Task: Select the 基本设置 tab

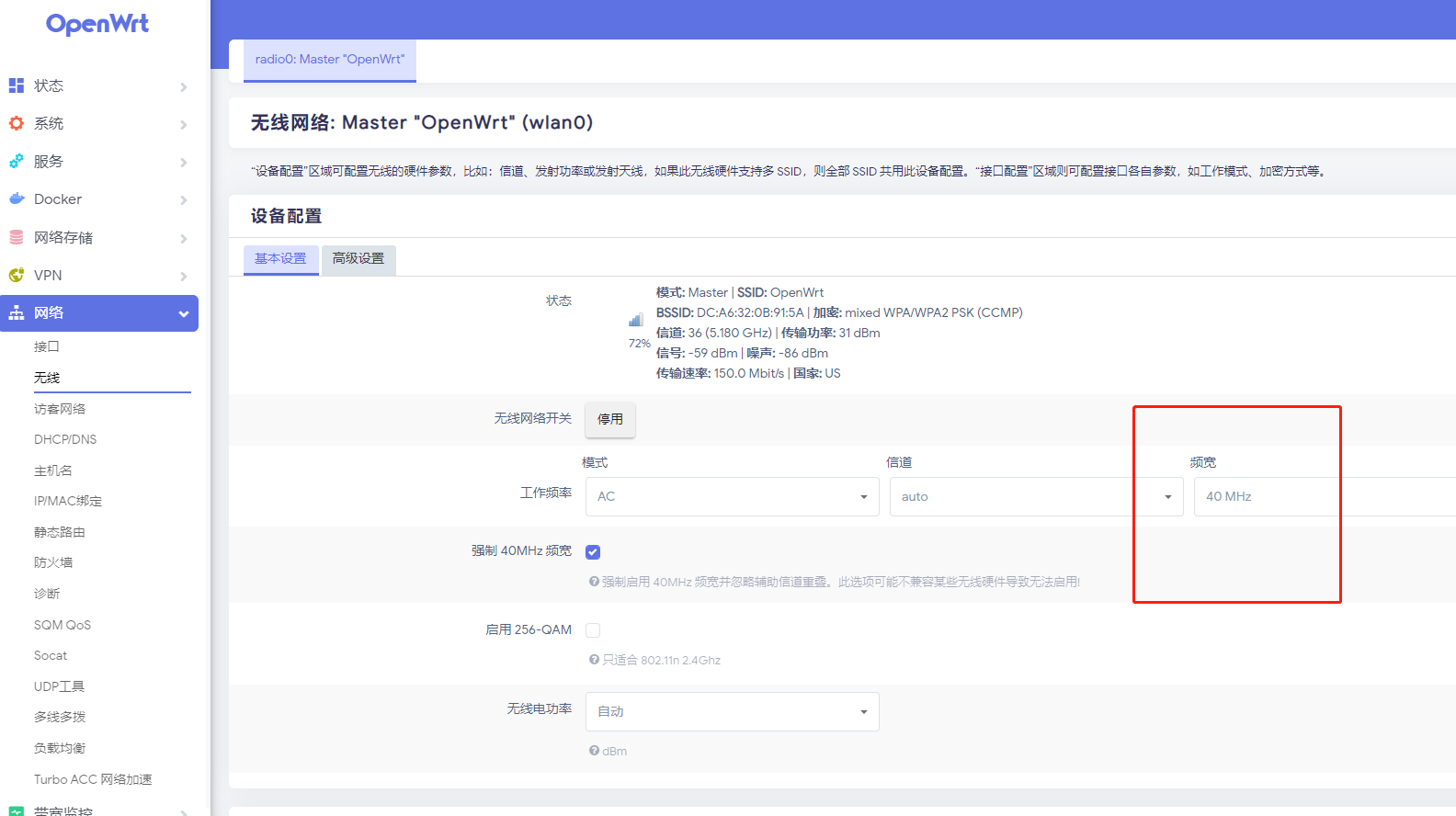Action: pos(280,259)
